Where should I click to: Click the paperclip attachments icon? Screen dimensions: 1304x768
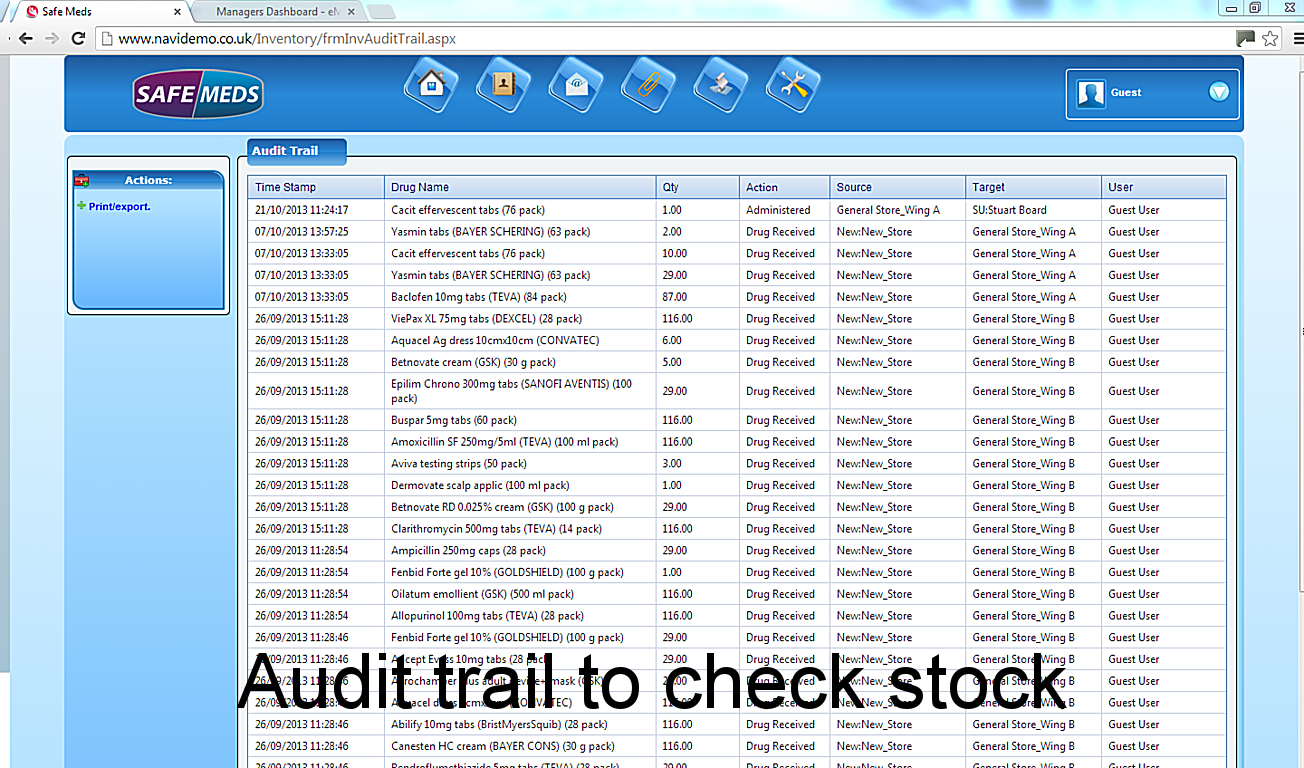tap(648, 86)
